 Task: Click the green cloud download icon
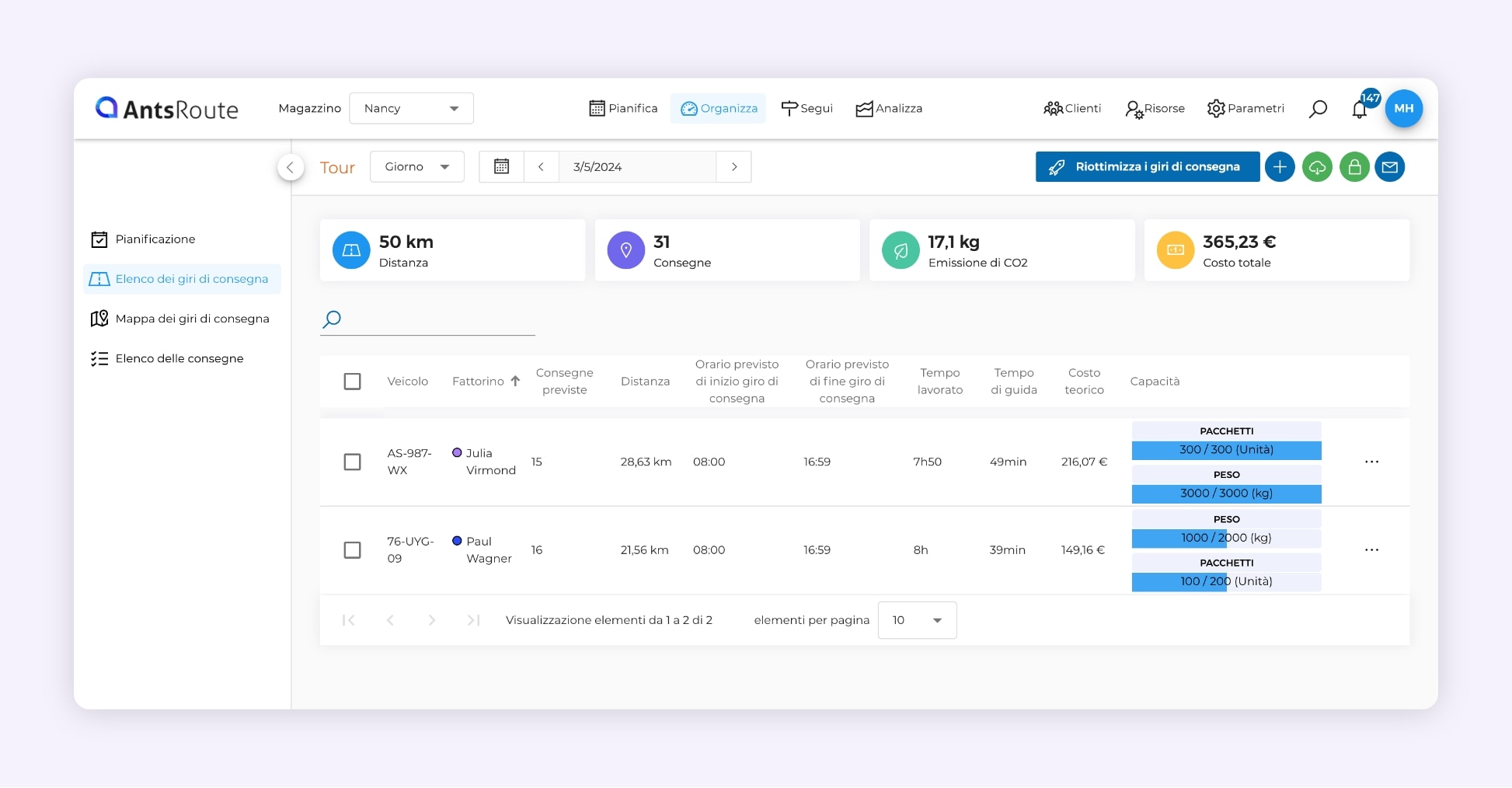[1317, 166]
